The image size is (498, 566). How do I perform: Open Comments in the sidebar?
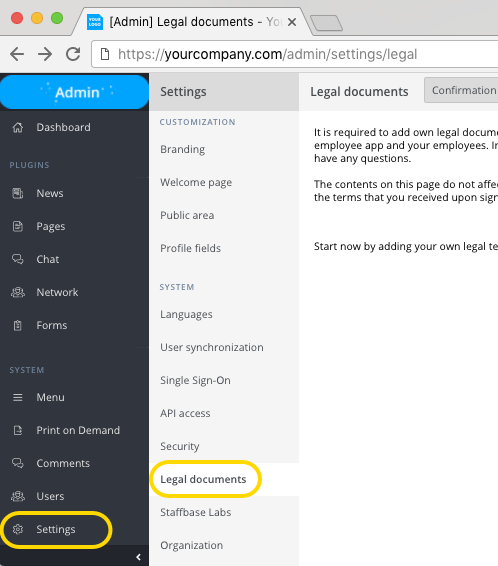coord(74,463)
